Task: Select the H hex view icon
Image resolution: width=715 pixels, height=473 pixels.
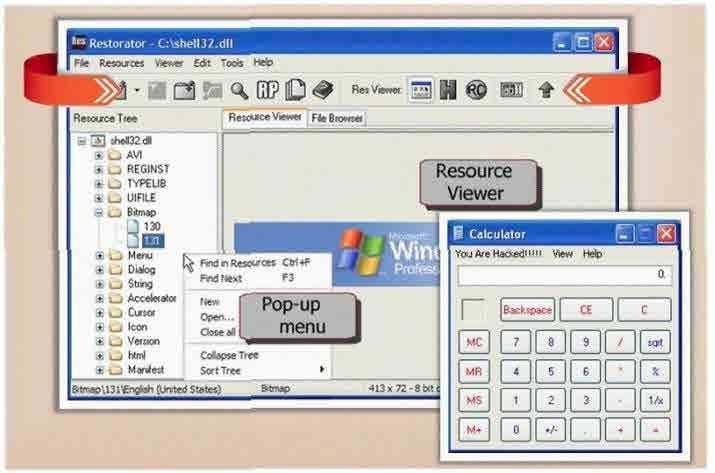Action: click(x=448, y=90)
